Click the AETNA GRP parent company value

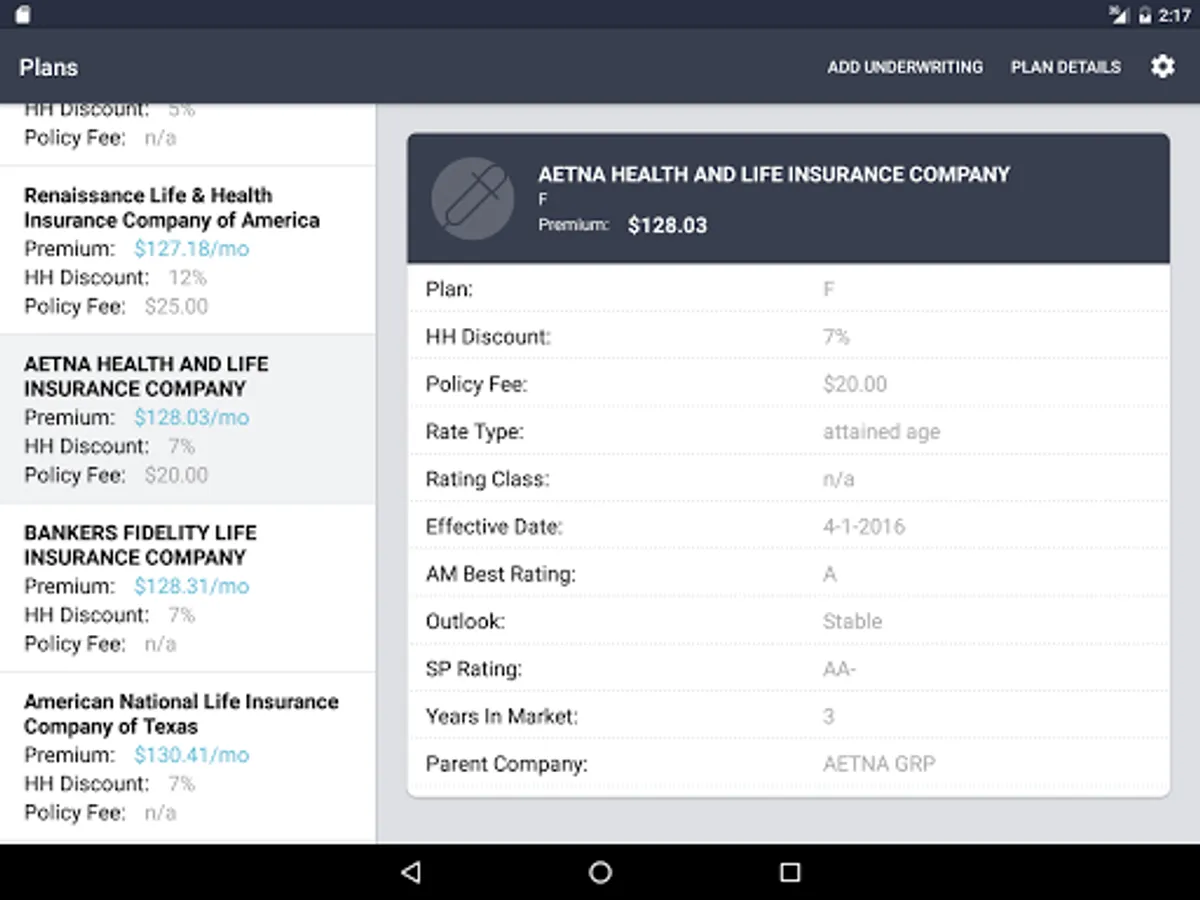pyautogui.click(x=879, y=764)
